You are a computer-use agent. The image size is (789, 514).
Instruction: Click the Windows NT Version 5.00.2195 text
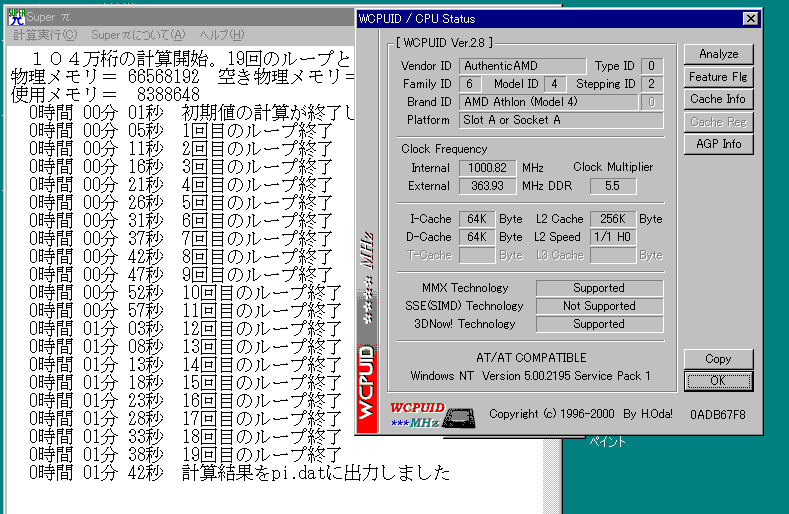[530, 376]
